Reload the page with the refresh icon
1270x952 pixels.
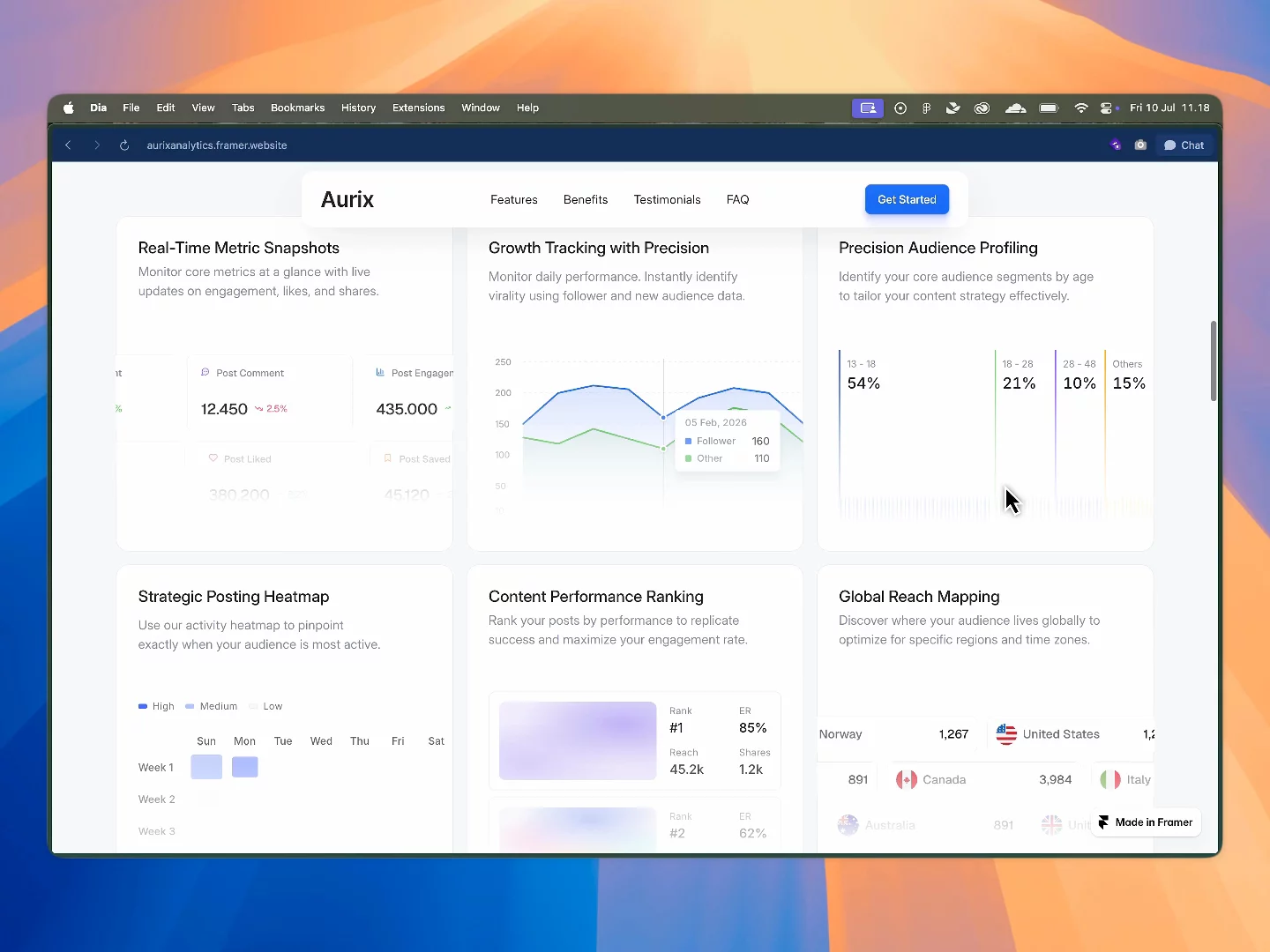pos(124,145)
